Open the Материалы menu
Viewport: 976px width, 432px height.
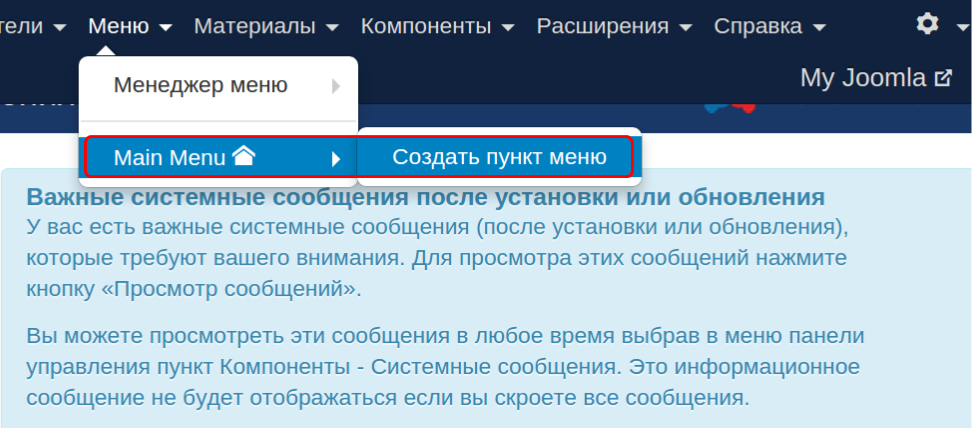pos(254,25)
